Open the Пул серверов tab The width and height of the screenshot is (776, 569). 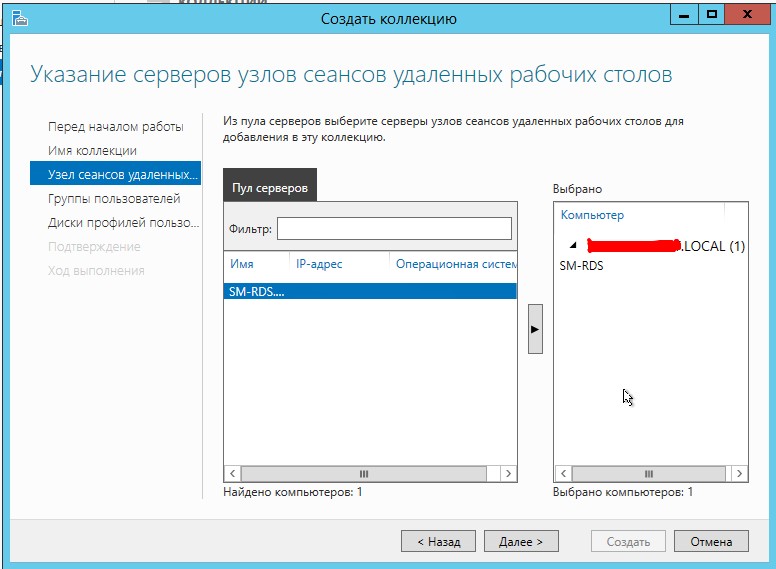270,188
